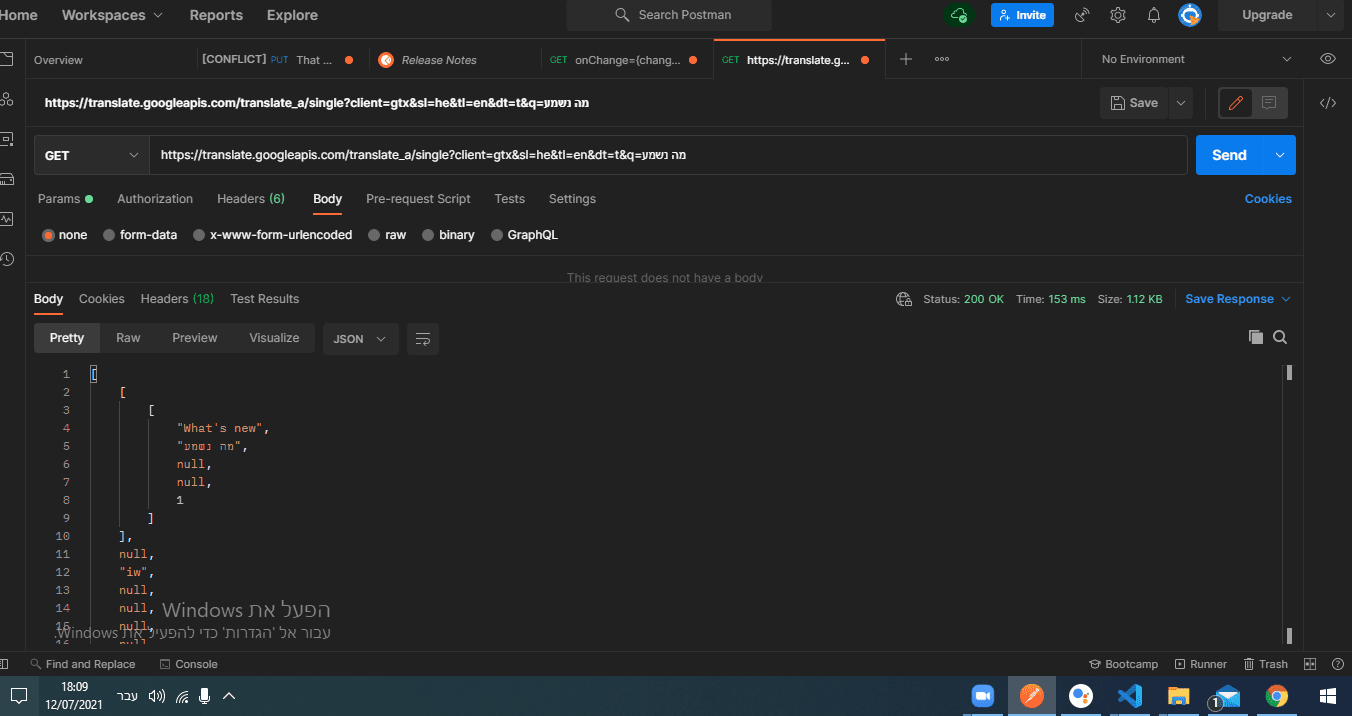Switch to the Tests tab

(509, 199)
